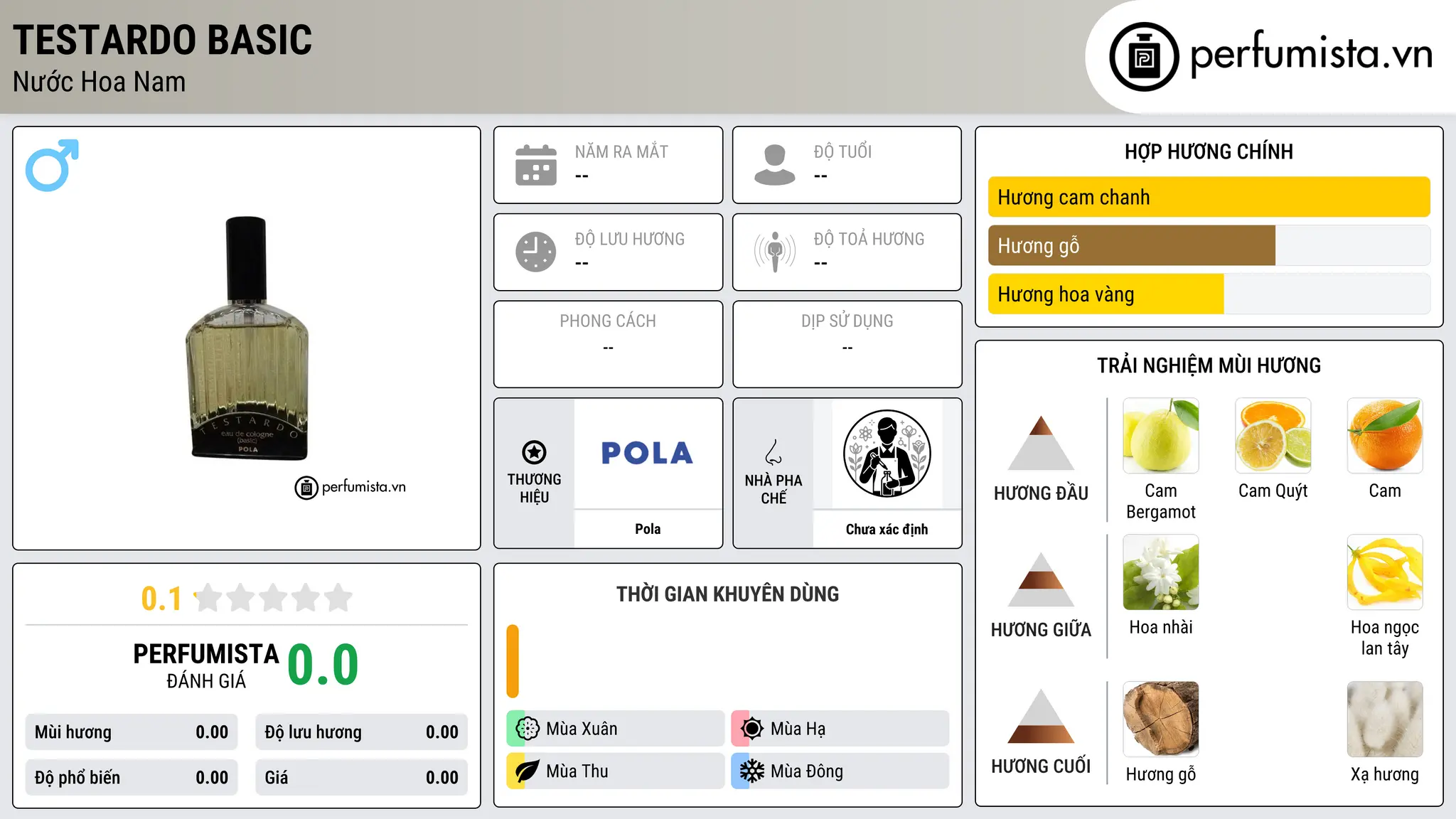This screenshot has height=819, width=1456.
Task: Click the DỊP SỬ DỤNG occasion card
Action: [x=847, y=344]
